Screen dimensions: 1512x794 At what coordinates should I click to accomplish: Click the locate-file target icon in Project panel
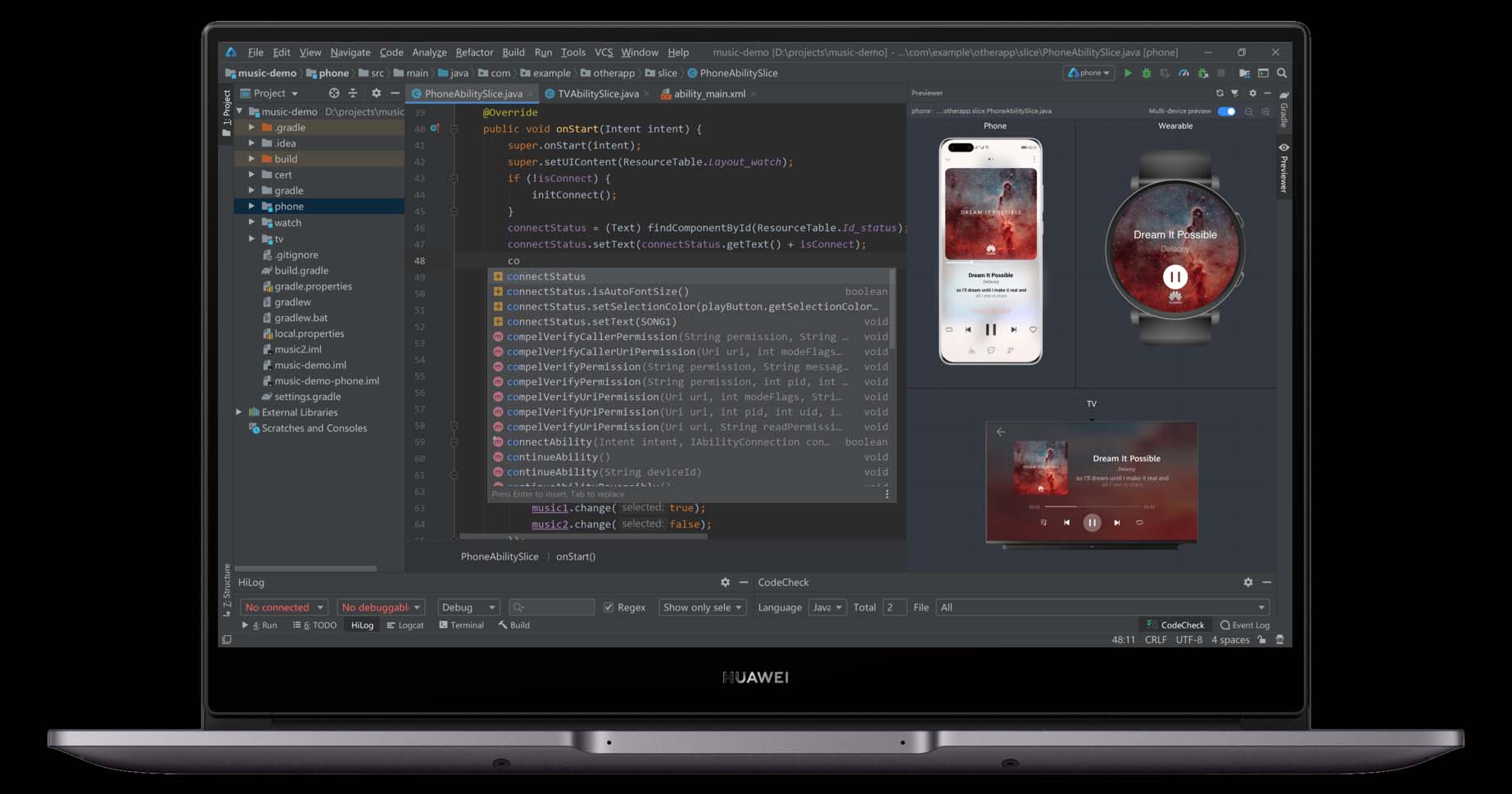(x=333, y=93)
